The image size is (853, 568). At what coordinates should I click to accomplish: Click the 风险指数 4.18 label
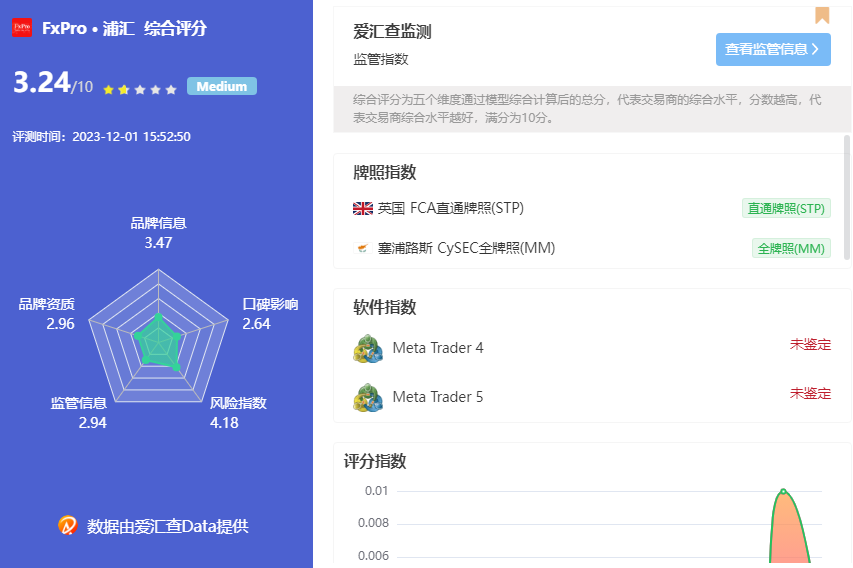click(238, 412)
